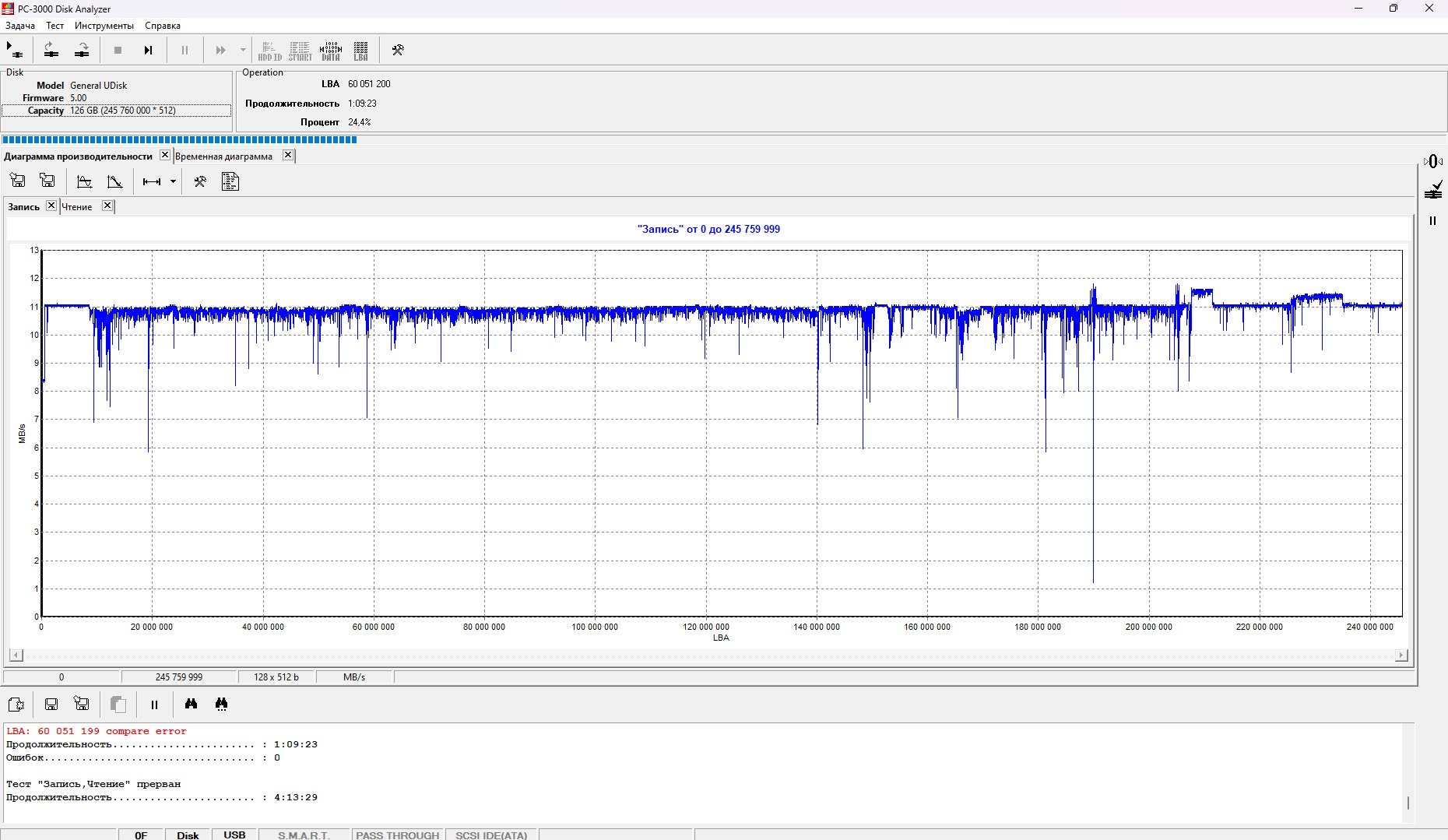The image size is (1448, 840).
Task: Close the Чтение chart tab
Action: (x=107, y=206)
